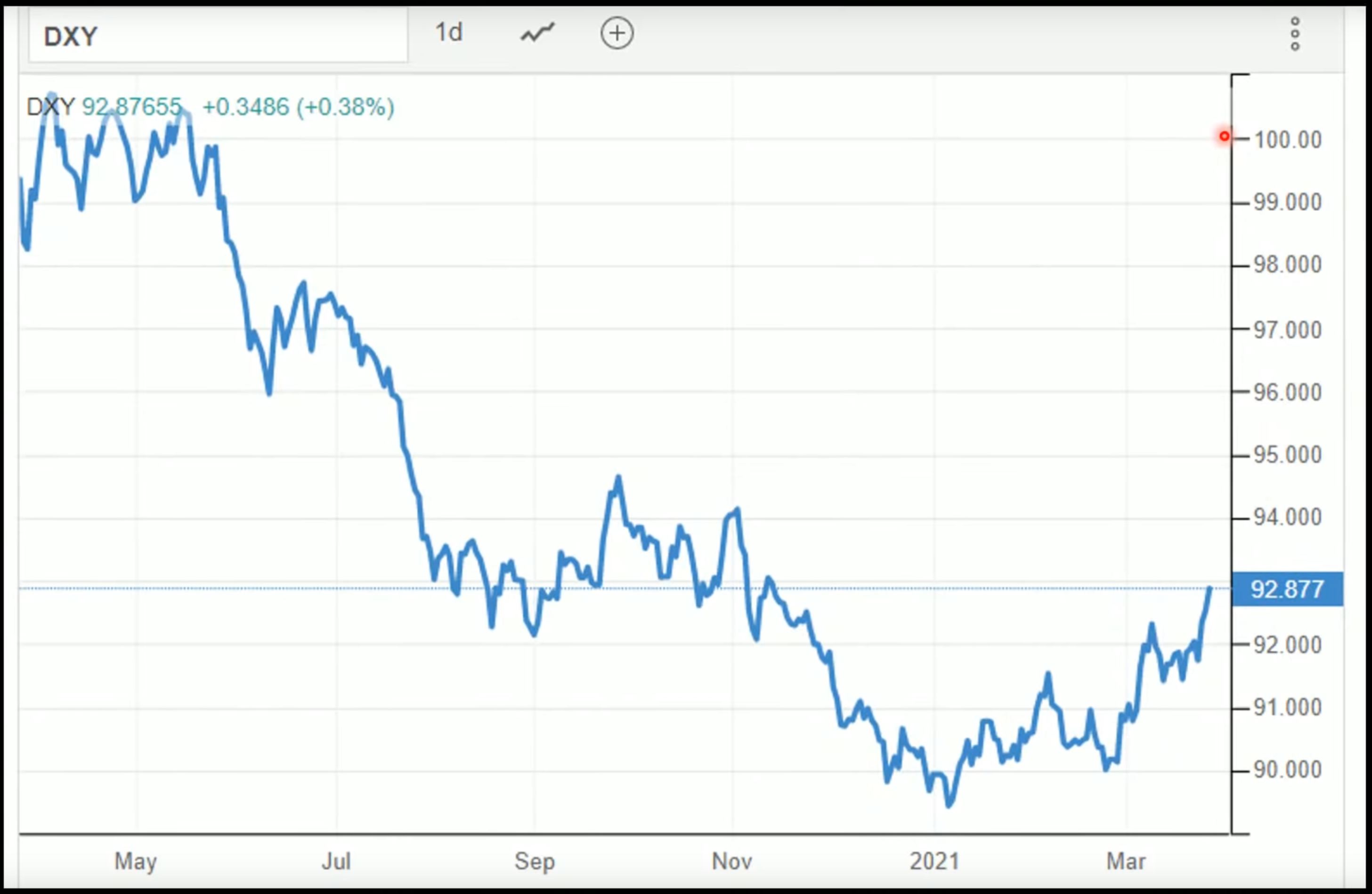The height and width of the screenshot is (894, 1372).
Task: Open the 1d interval dropdown
Action: (448, 33)
